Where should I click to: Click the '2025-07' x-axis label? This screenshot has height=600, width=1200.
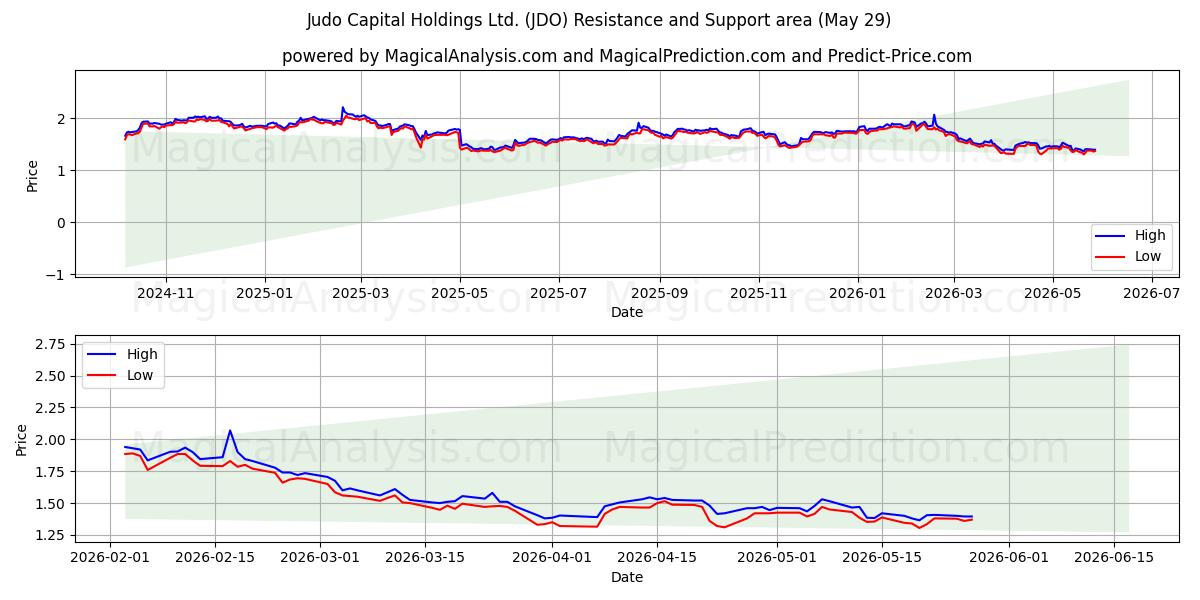click(x=558, y=293)
